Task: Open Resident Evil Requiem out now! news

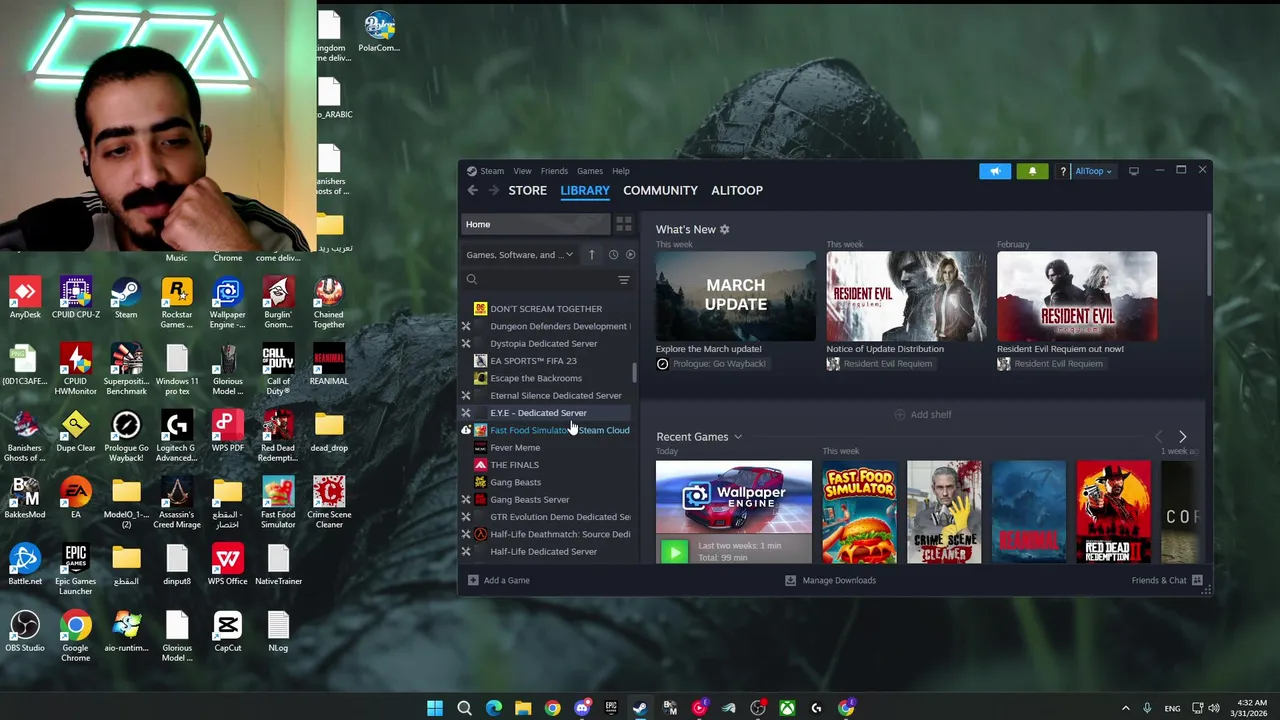Action: [1060, 349]
